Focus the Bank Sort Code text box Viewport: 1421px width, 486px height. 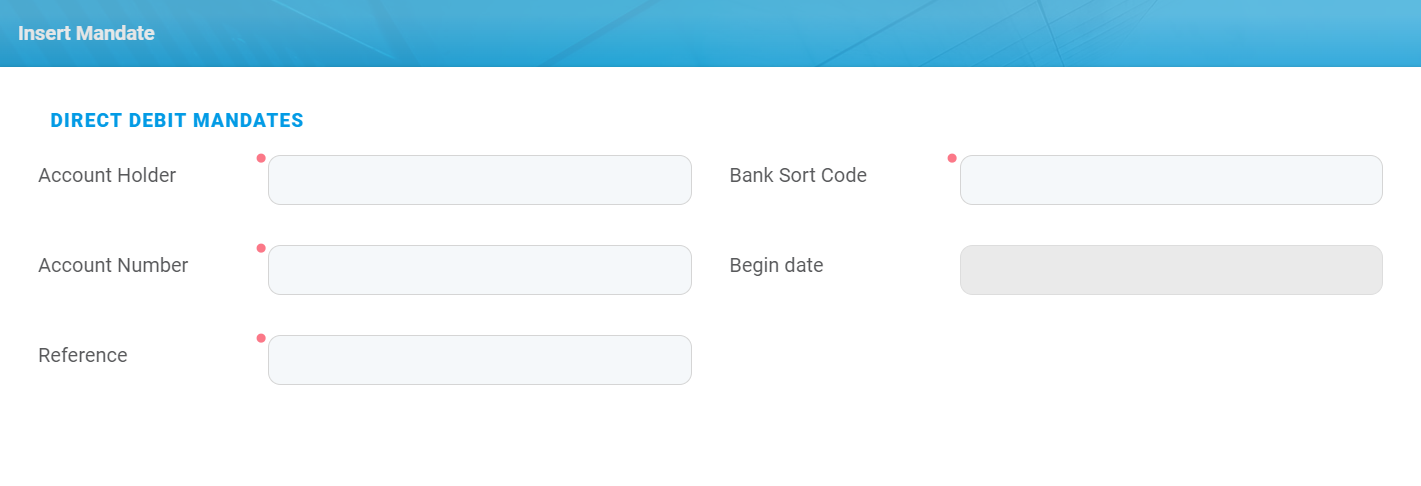click(1170, 180)
